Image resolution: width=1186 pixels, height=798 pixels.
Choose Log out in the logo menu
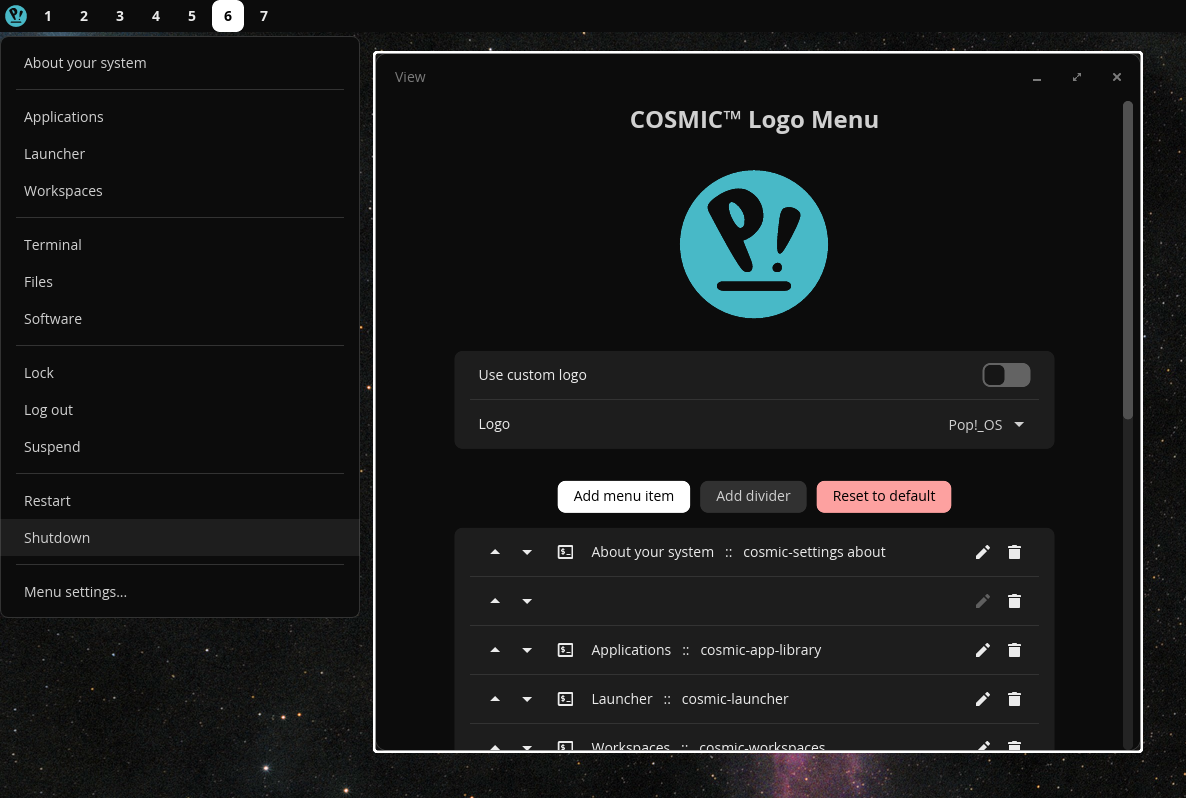click(180, 409)
